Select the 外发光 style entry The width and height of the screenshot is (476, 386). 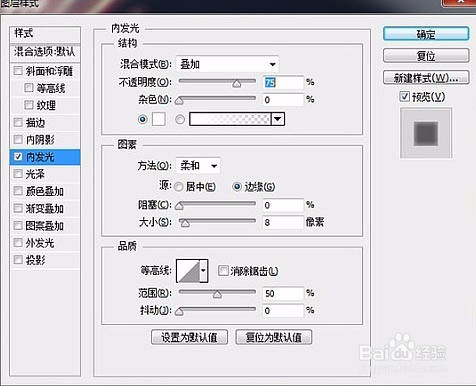click(x=40, y=243)
